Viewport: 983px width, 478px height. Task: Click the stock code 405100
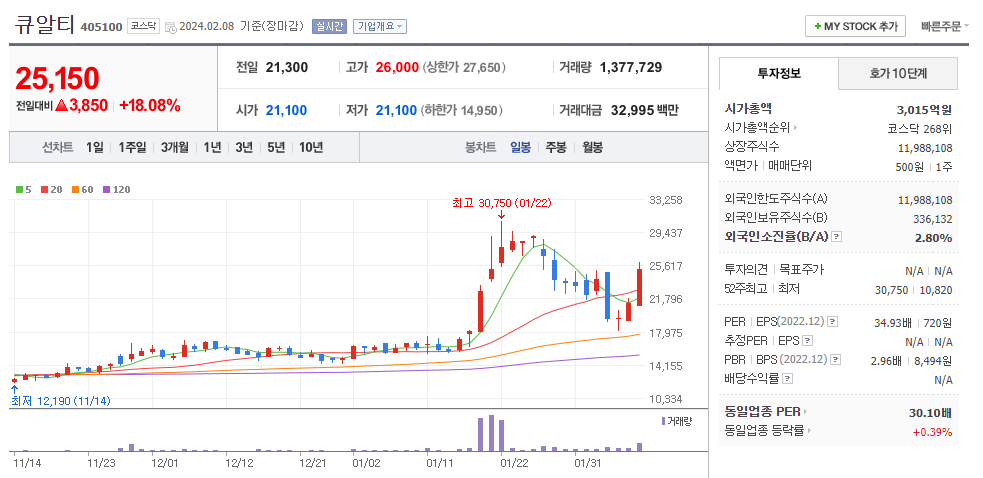click(x=102, y=27)
